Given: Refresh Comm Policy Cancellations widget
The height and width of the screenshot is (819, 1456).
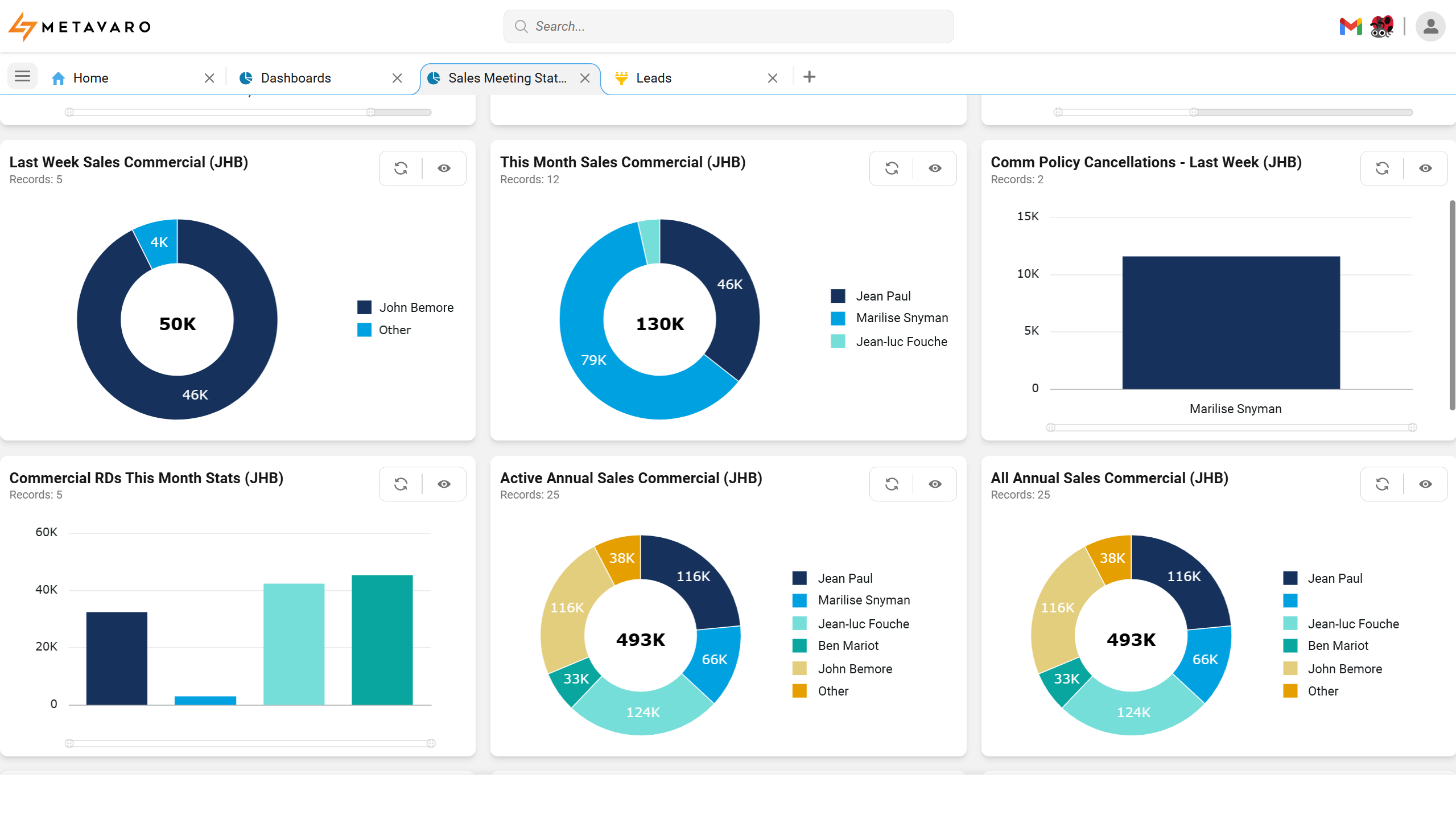Looking at the screenshot, I should [1382, 168].
